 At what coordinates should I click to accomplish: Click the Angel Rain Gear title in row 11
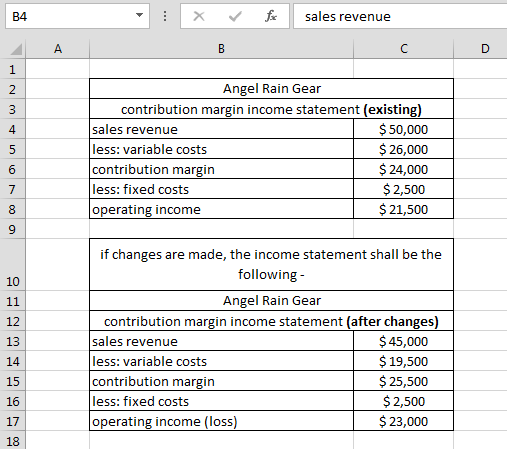[271, 301]
